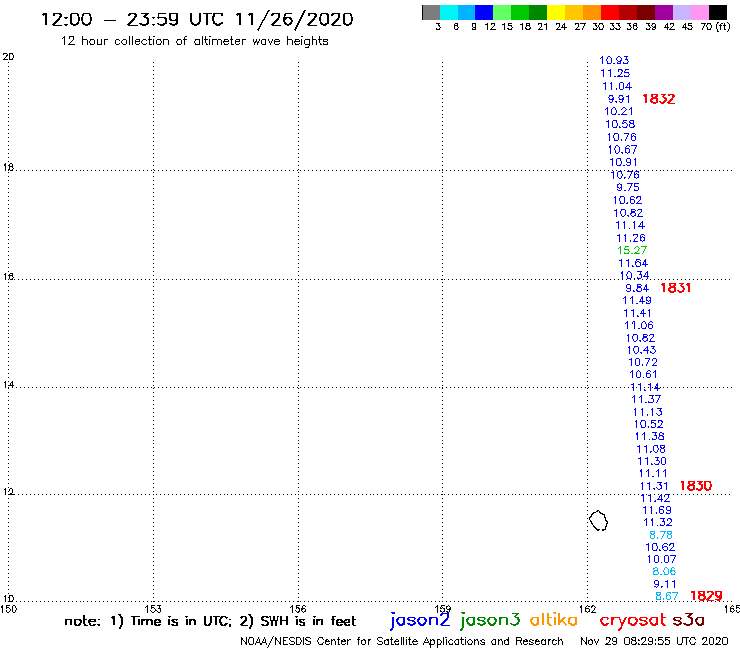Click the purple swatch in the color scale

[664, 12]
